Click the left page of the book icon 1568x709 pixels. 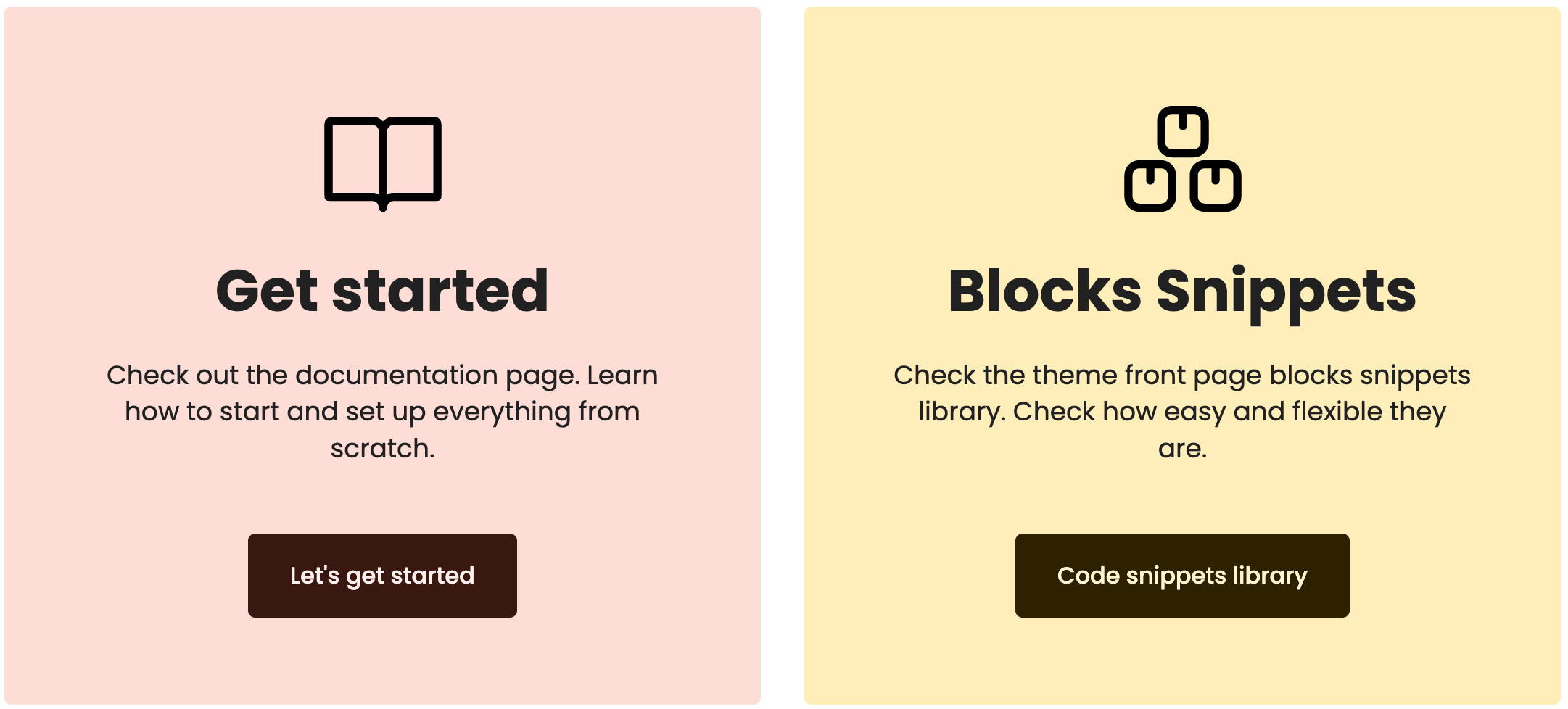(x=354, y=158)
